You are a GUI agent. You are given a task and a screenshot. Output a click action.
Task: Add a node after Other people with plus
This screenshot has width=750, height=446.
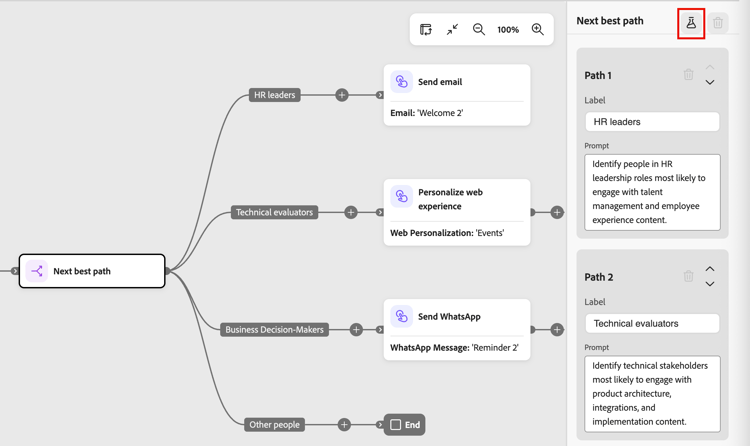(344, 424)
